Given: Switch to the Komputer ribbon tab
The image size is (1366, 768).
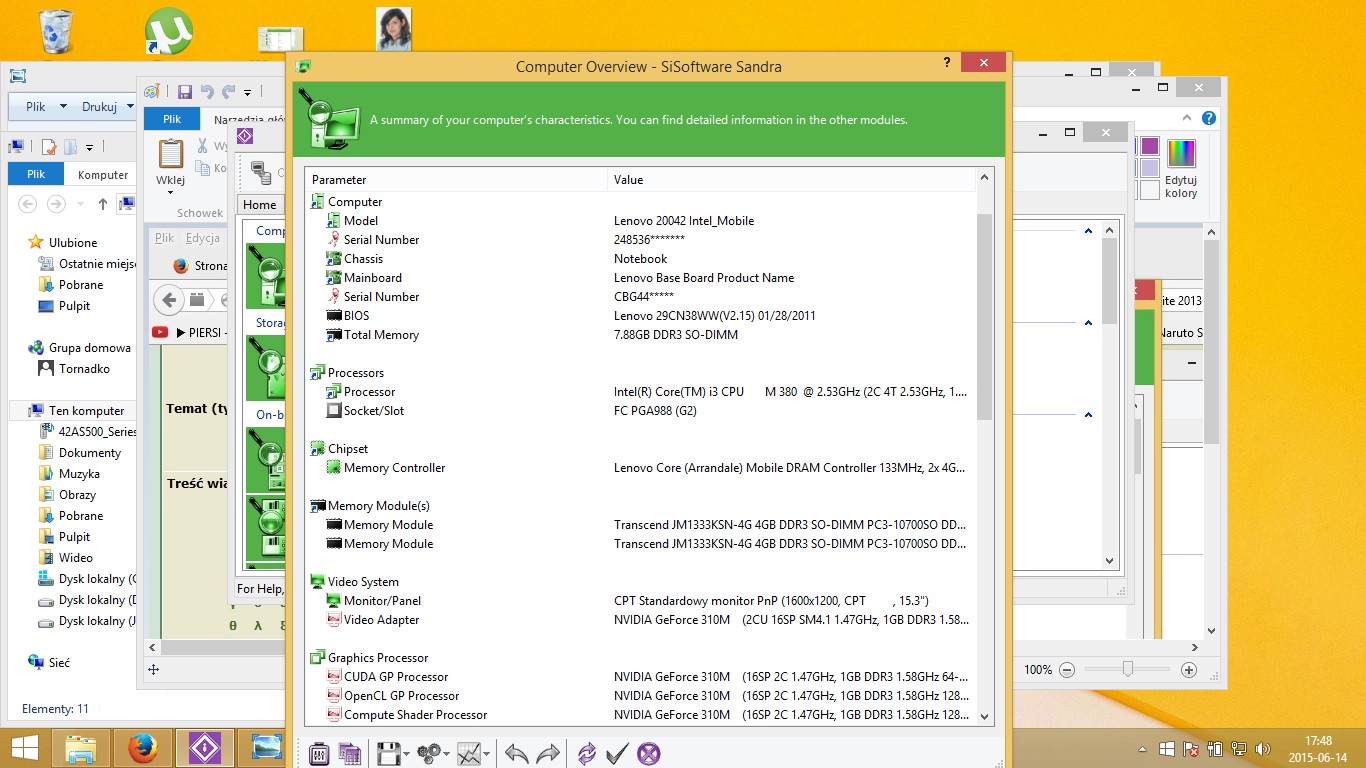Looking at the screenshot, I should tap(103, 174).
